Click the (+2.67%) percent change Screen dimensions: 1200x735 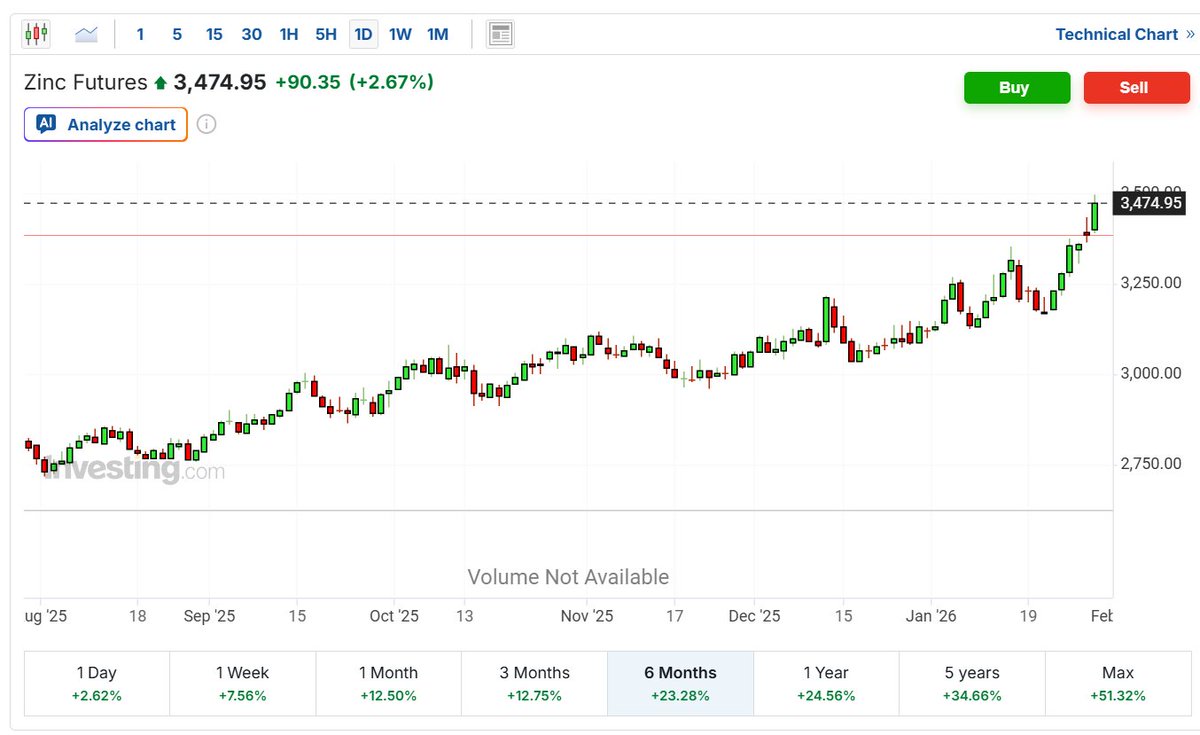click(x=391, y=82)
